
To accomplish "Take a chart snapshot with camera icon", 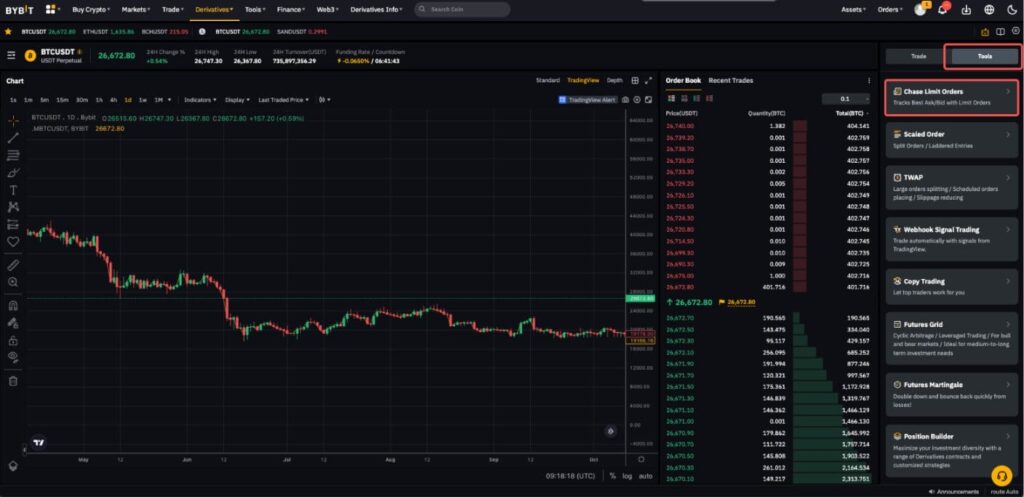I will (x=626, y=100).
